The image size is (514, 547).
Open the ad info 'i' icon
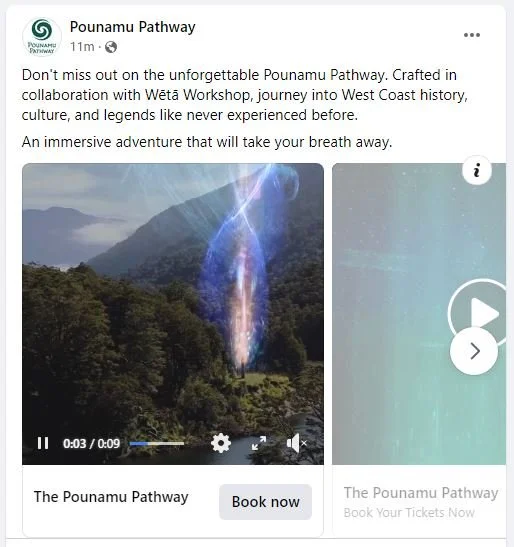pos(477,171)
